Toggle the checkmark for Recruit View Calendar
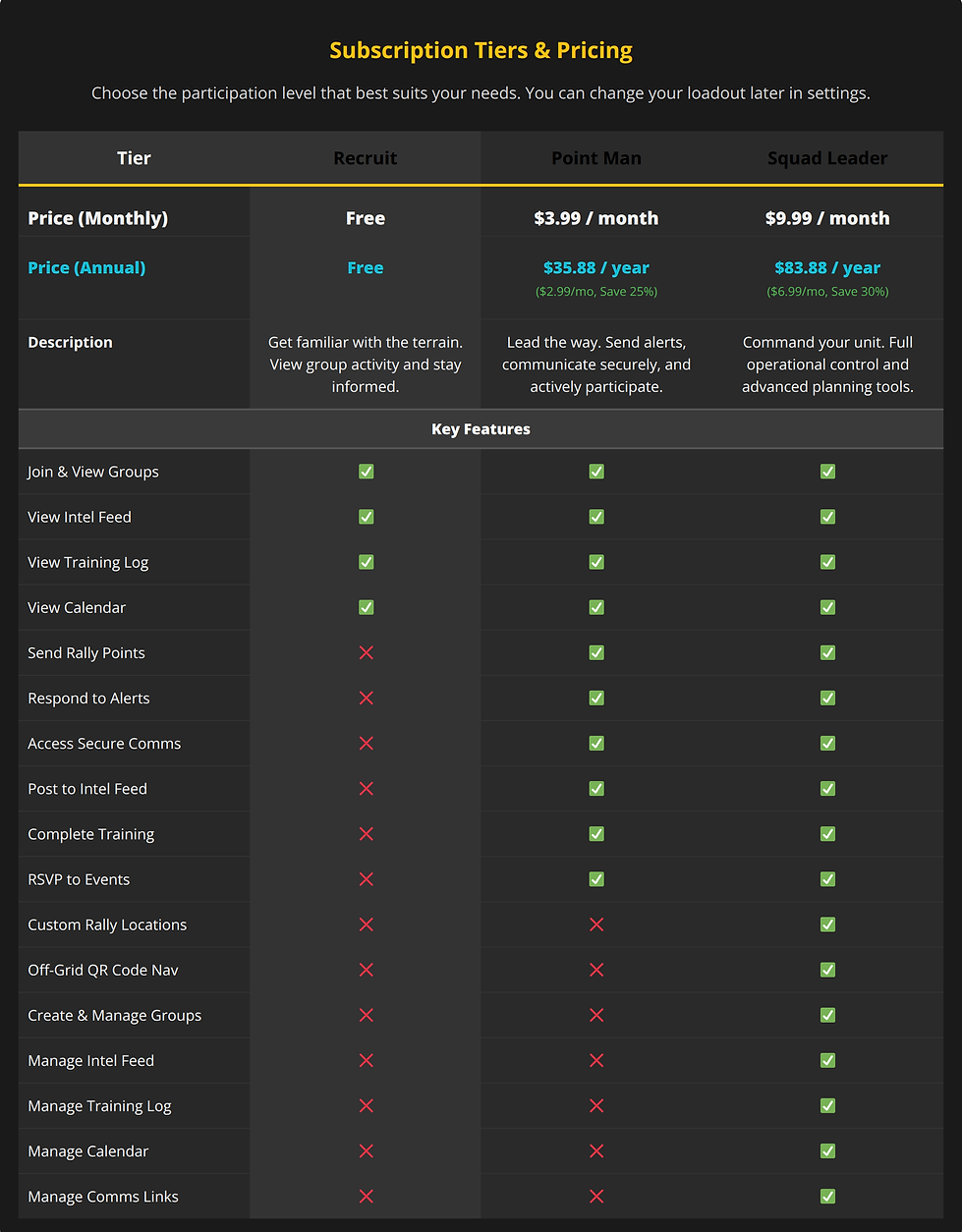962x1232 pixels. 366,607
